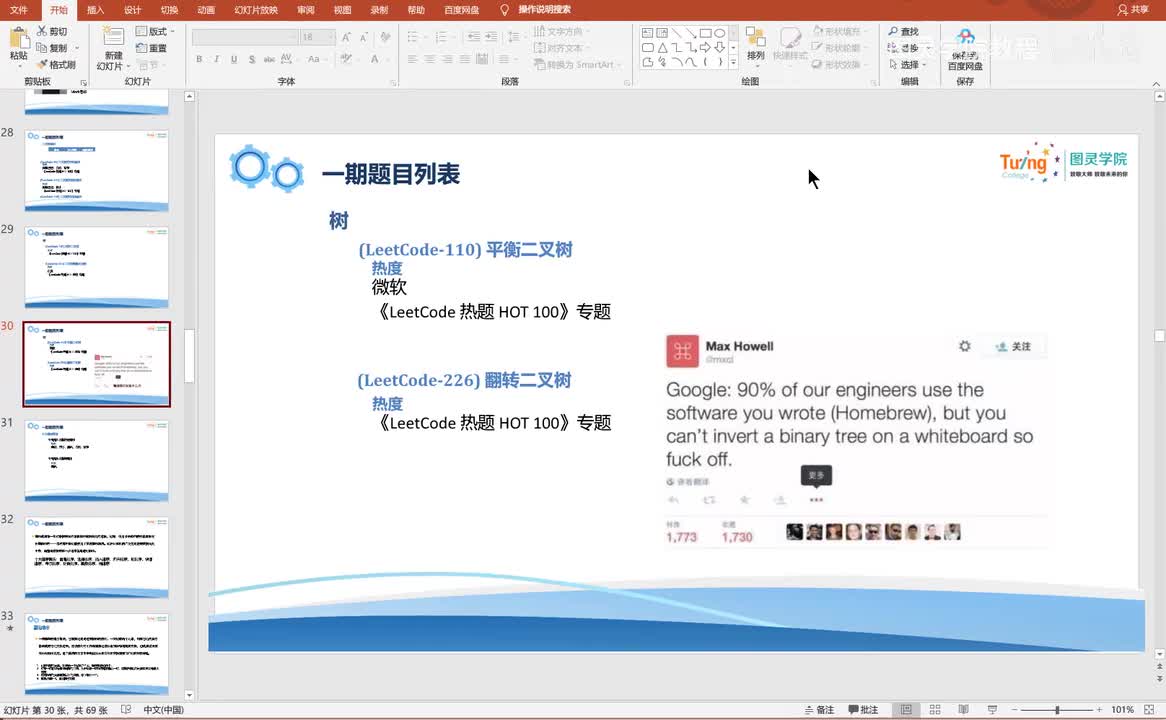
Task: Toggle Italic formatting
Action: tap(216, 59)
